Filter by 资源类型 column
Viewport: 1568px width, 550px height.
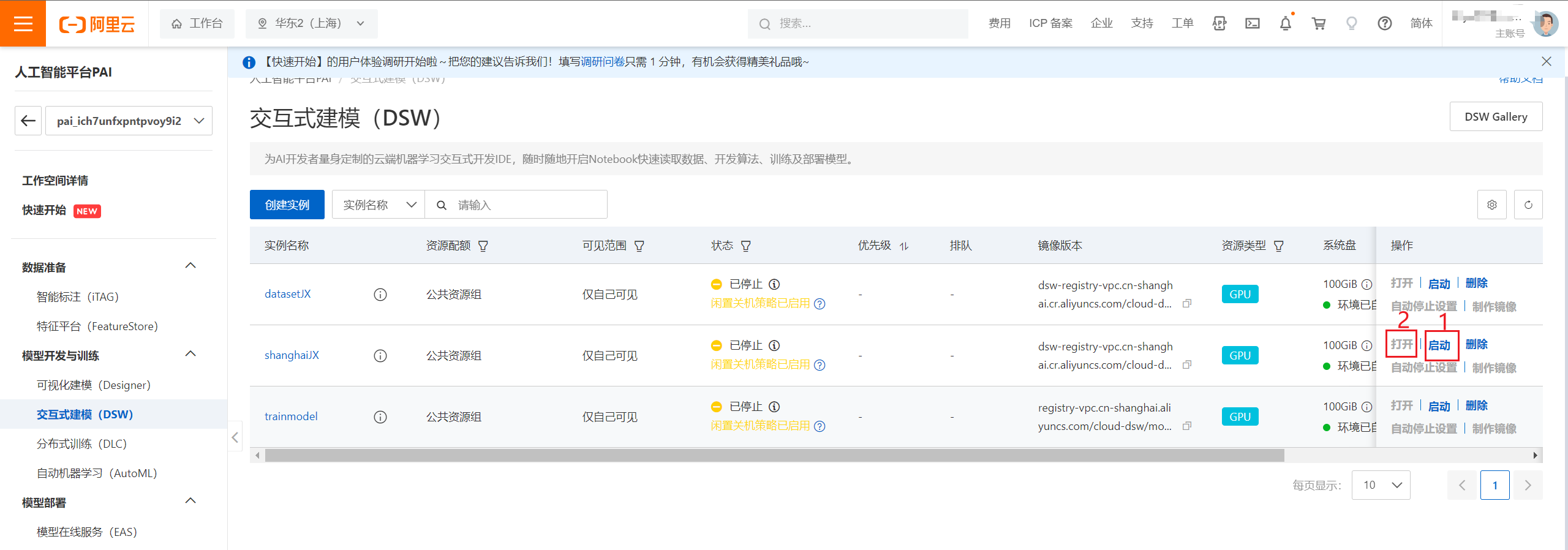[x=1279, y=246]
